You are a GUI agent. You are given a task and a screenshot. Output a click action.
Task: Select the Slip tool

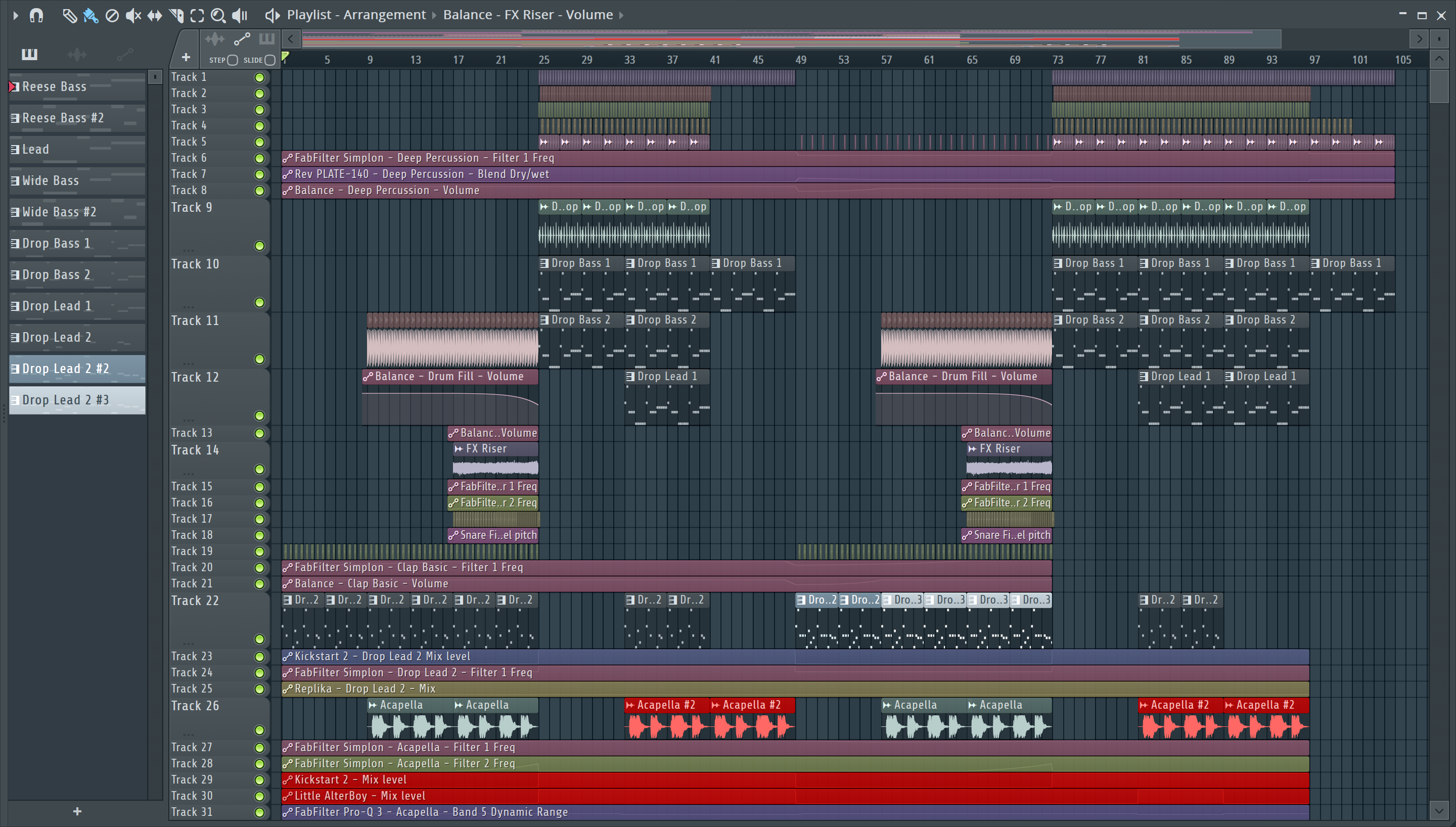pyautogui.click(x=155, y=15)
